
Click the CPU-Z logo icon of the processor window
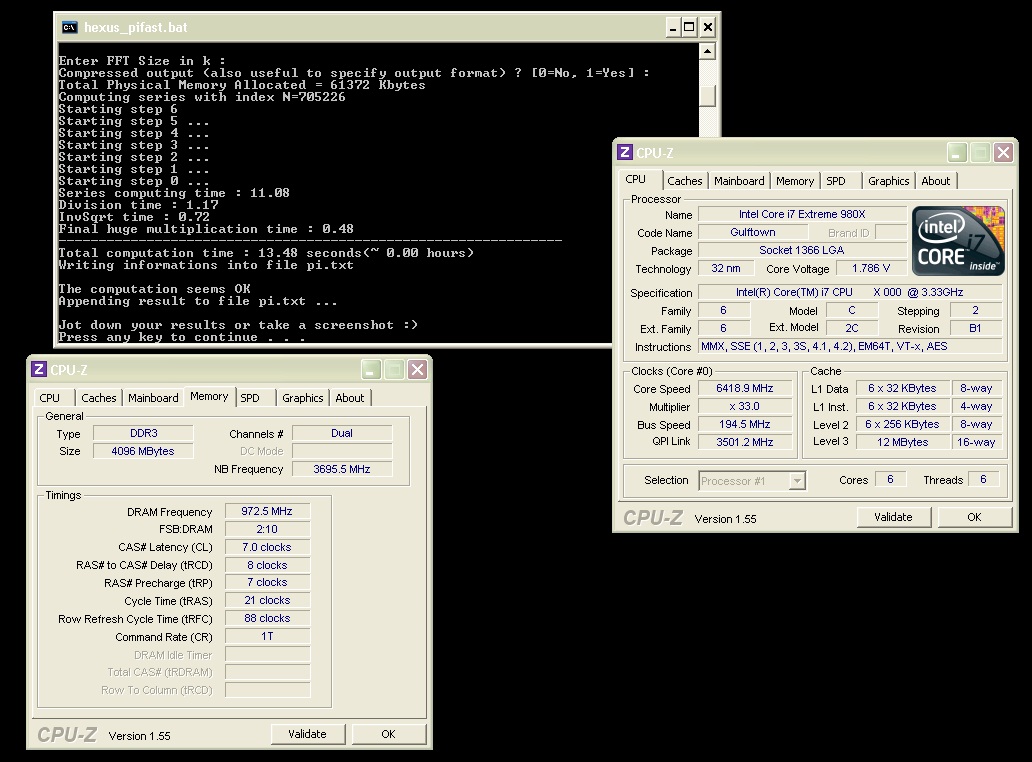coord(624,153)
